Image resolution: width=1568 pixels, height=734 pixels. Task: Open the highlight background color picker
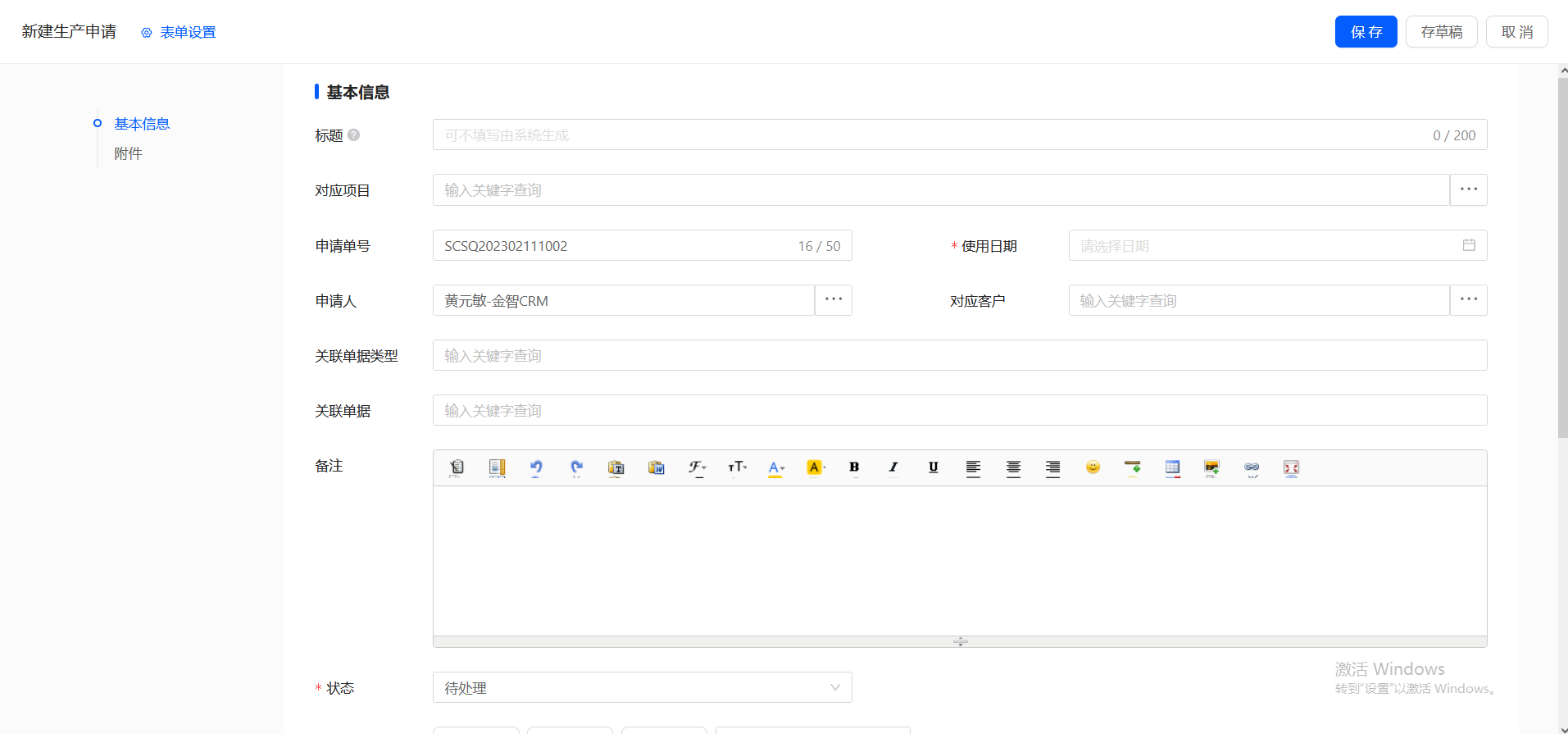coord(816,467)
